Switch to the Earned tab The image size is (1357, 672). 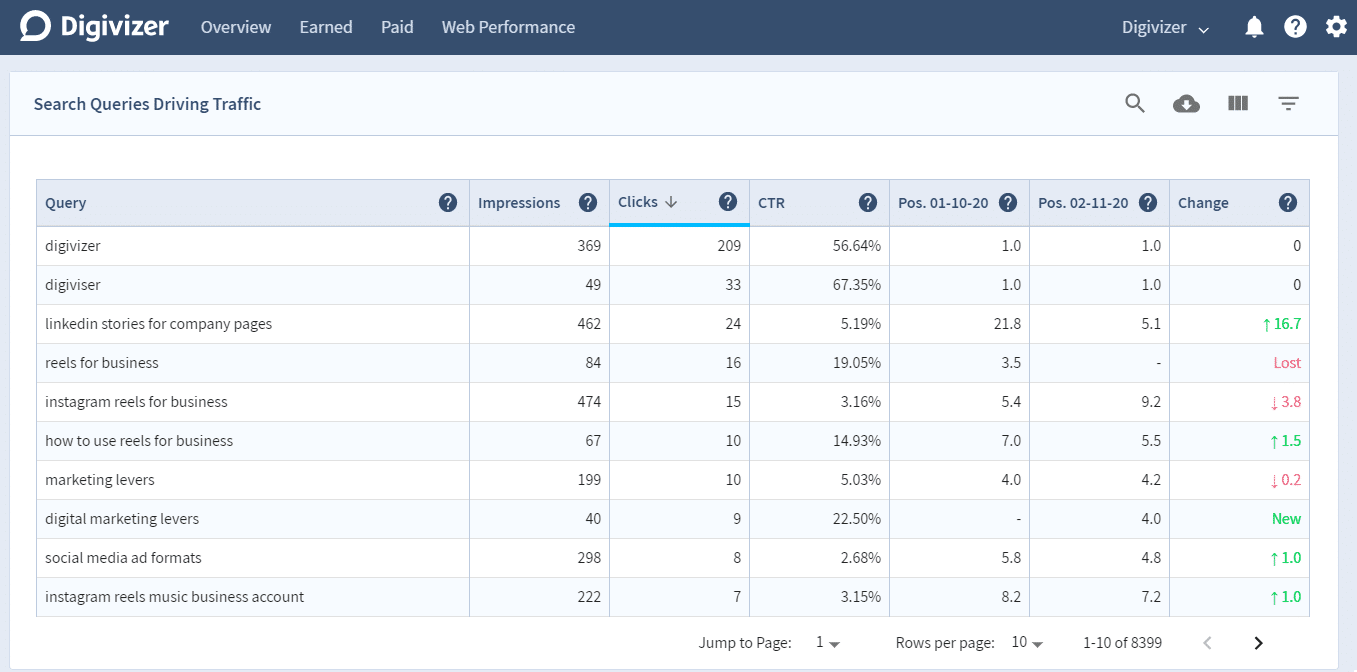point(325,27)
